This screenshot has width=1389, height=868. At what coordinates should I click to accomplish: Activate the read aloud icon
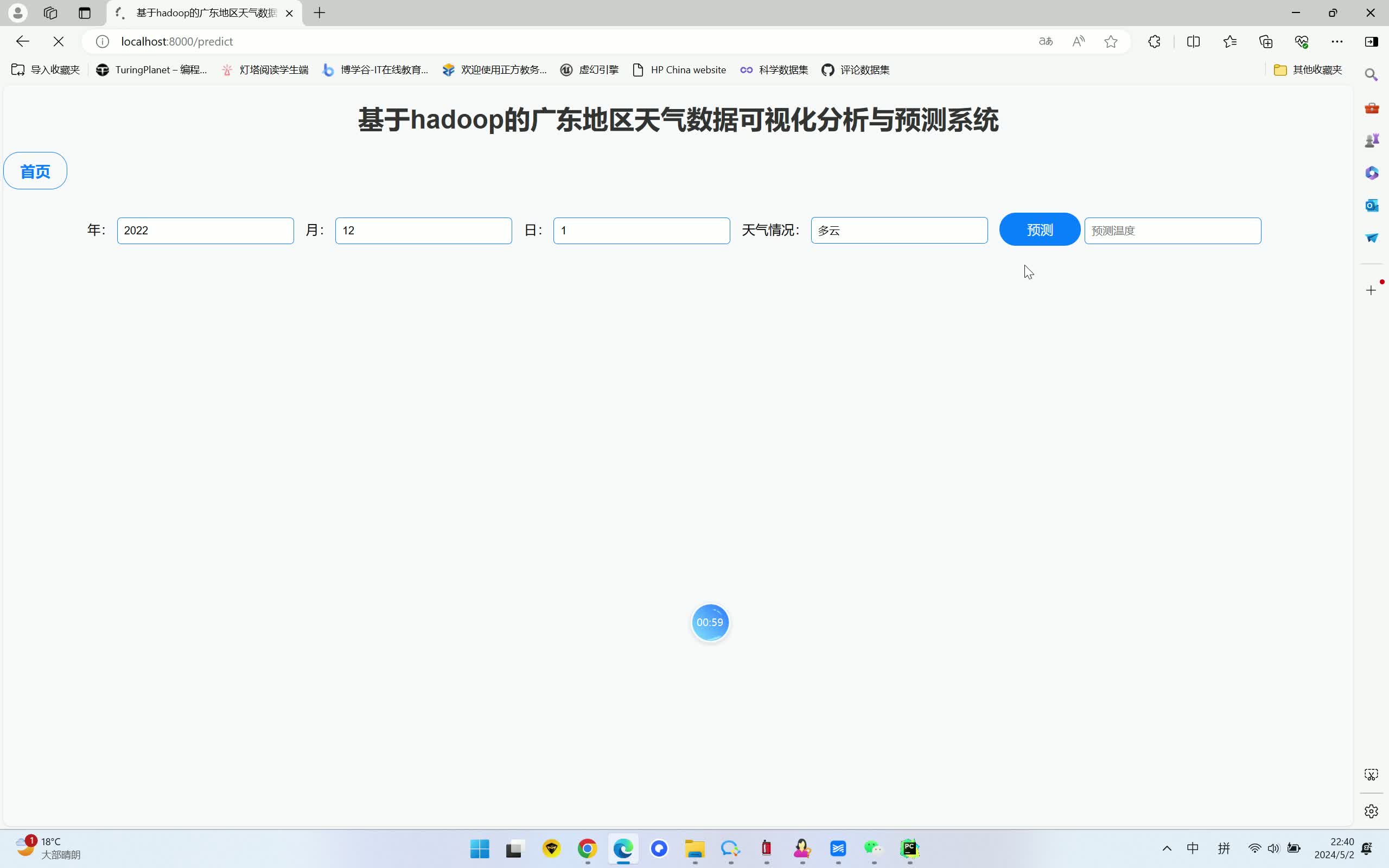point(1079,41)
